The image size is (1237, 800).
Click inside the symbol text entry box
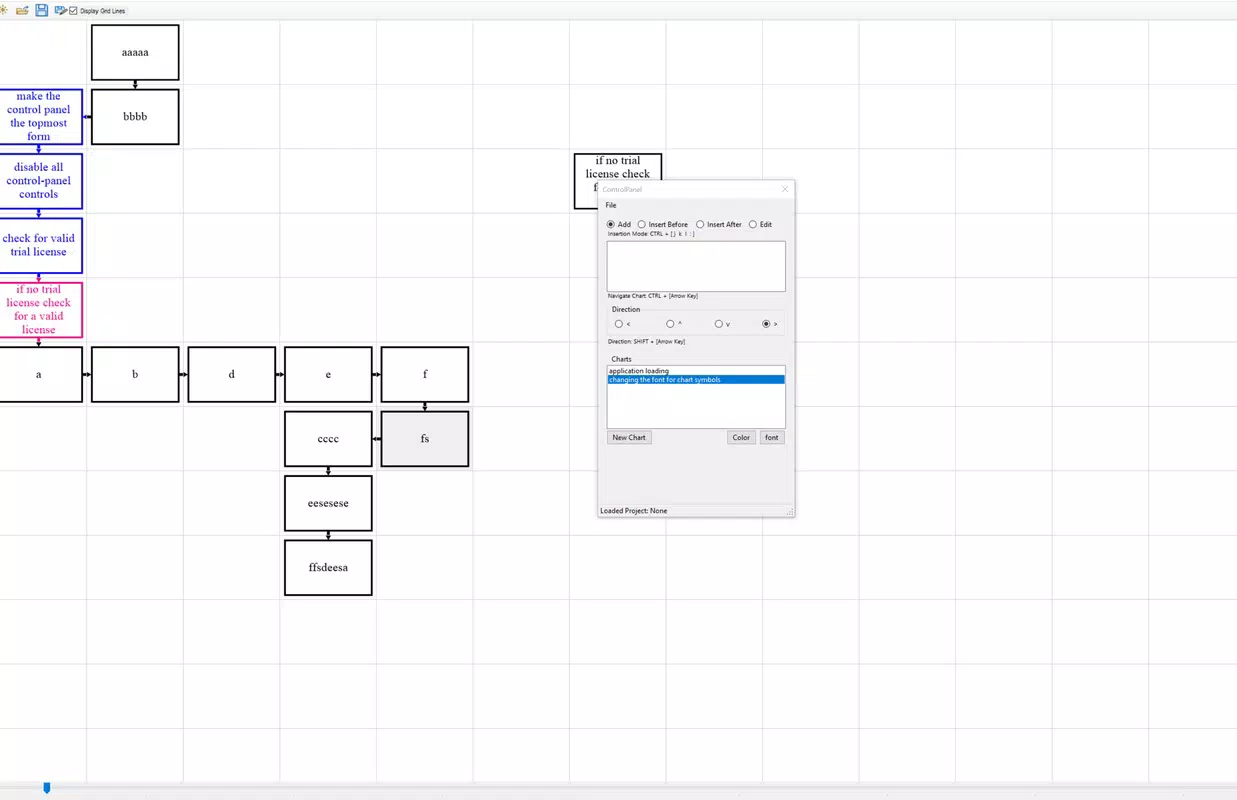(x=696, y=266)
